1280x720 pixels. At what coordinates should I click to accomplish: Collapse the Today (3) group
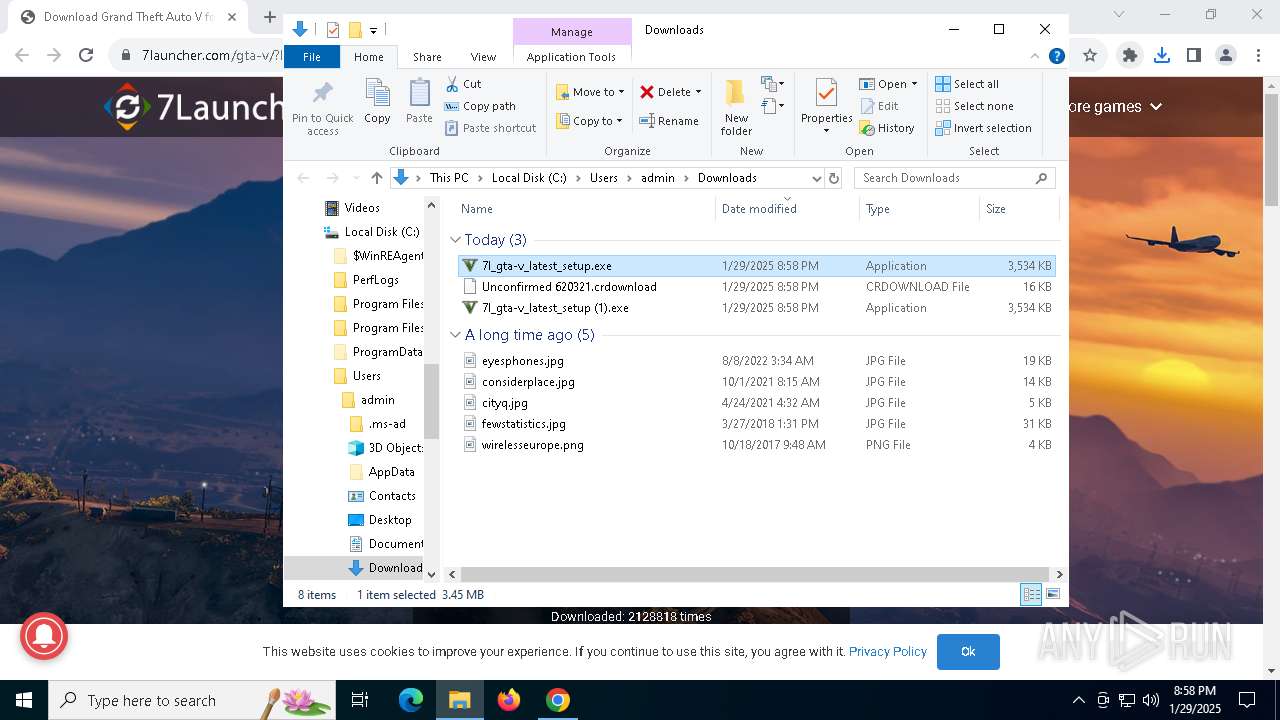[x=455, y=240]
